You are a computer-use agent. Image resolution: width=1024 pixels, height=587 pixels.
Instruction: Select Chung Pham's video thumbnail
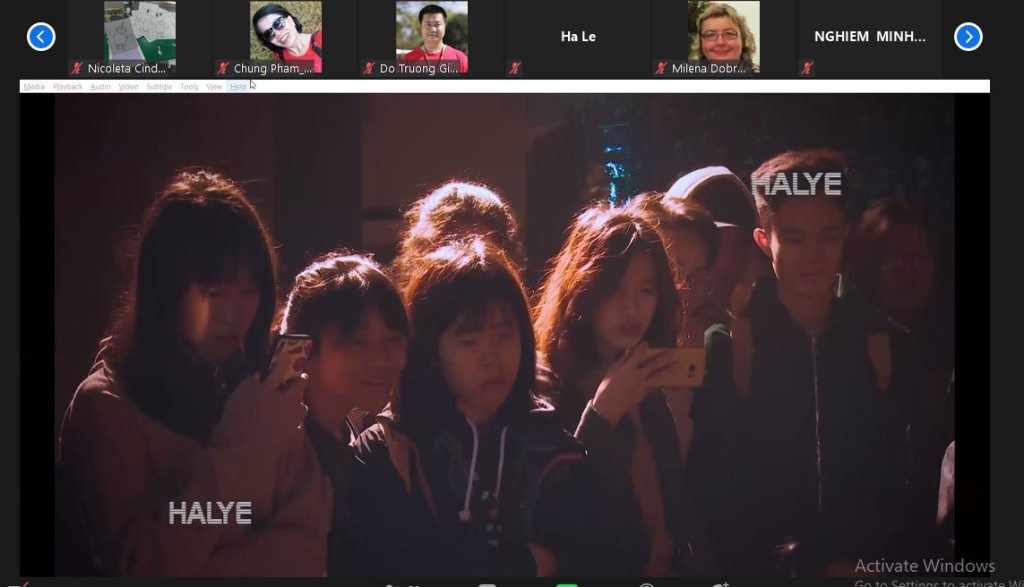pos(286,32)
